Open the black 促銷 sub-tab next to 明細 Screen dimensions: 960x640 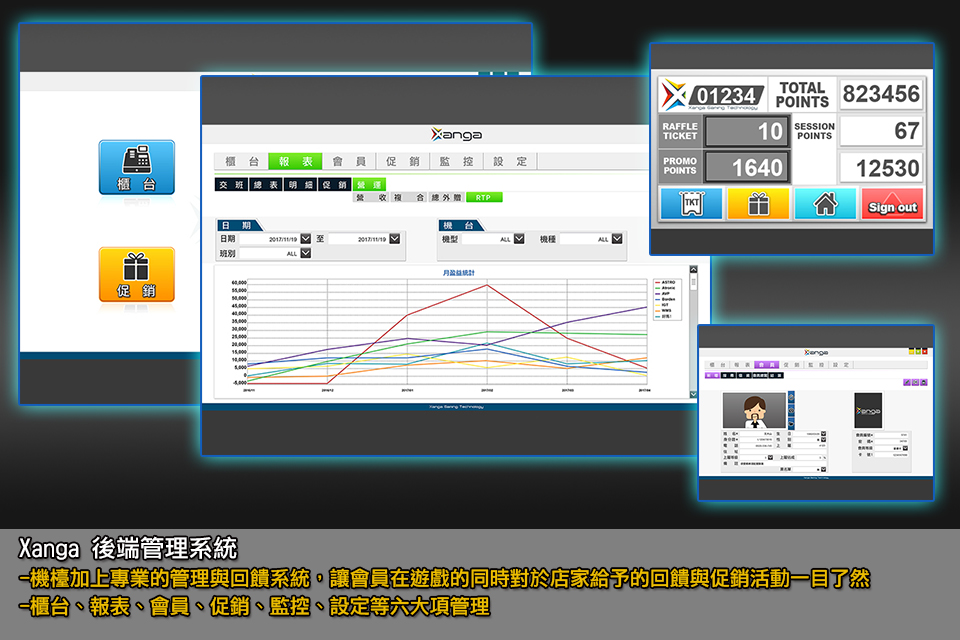(335, 184)
